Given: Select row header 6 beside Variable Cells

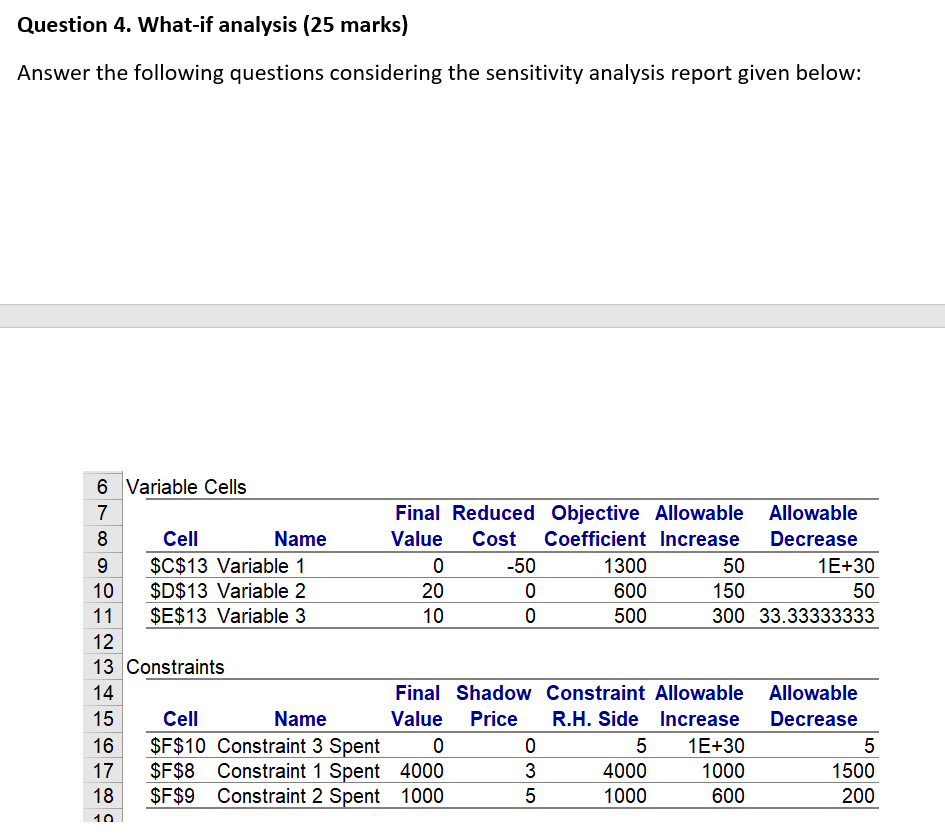Looking at the screenshot, I should [x=100, y=487].
